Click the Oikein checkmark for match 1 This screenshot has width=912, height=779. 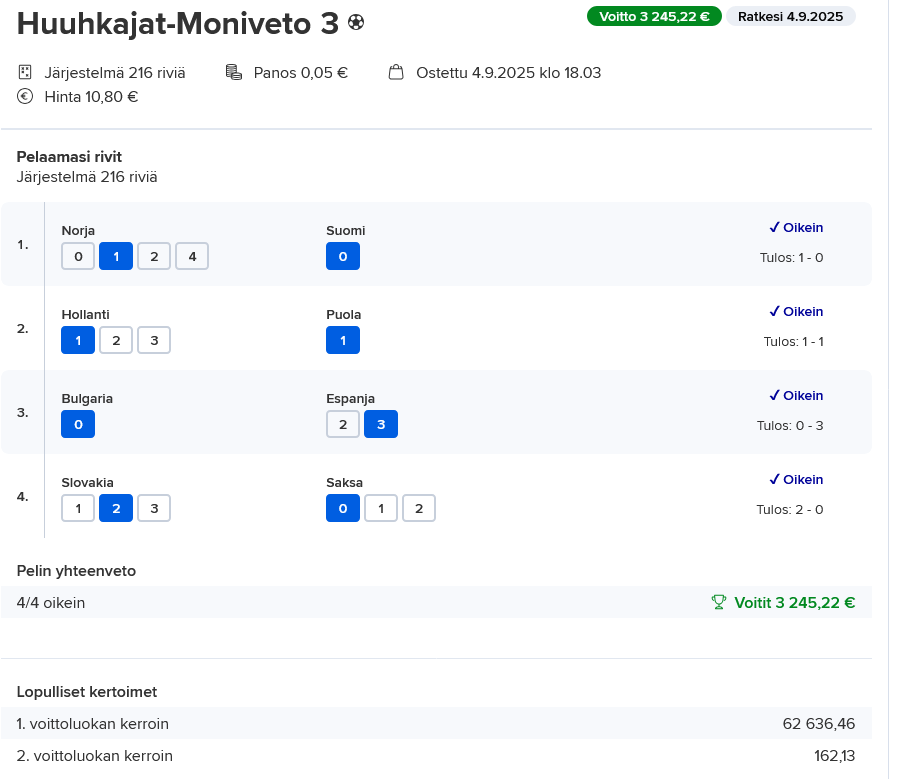[x=773, y=228]
